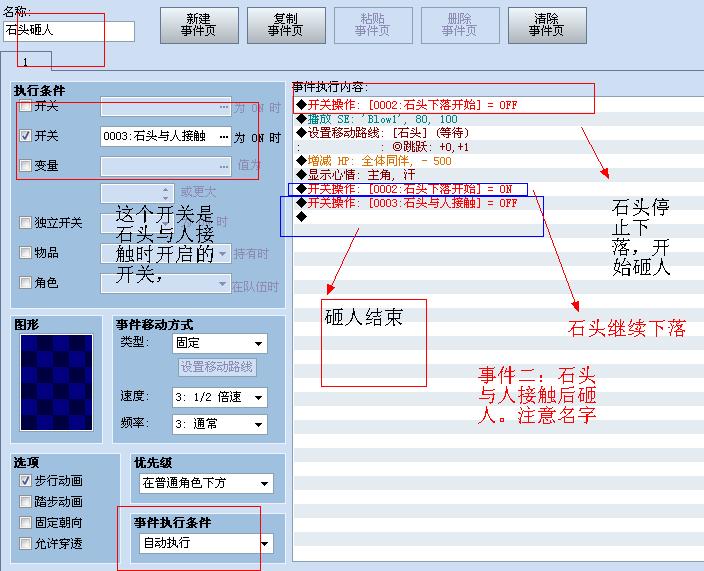The width and height of the screenshot is (704, 571).
Task: Enable the 允许穿透 option
Action: click(x=26, y=544)
